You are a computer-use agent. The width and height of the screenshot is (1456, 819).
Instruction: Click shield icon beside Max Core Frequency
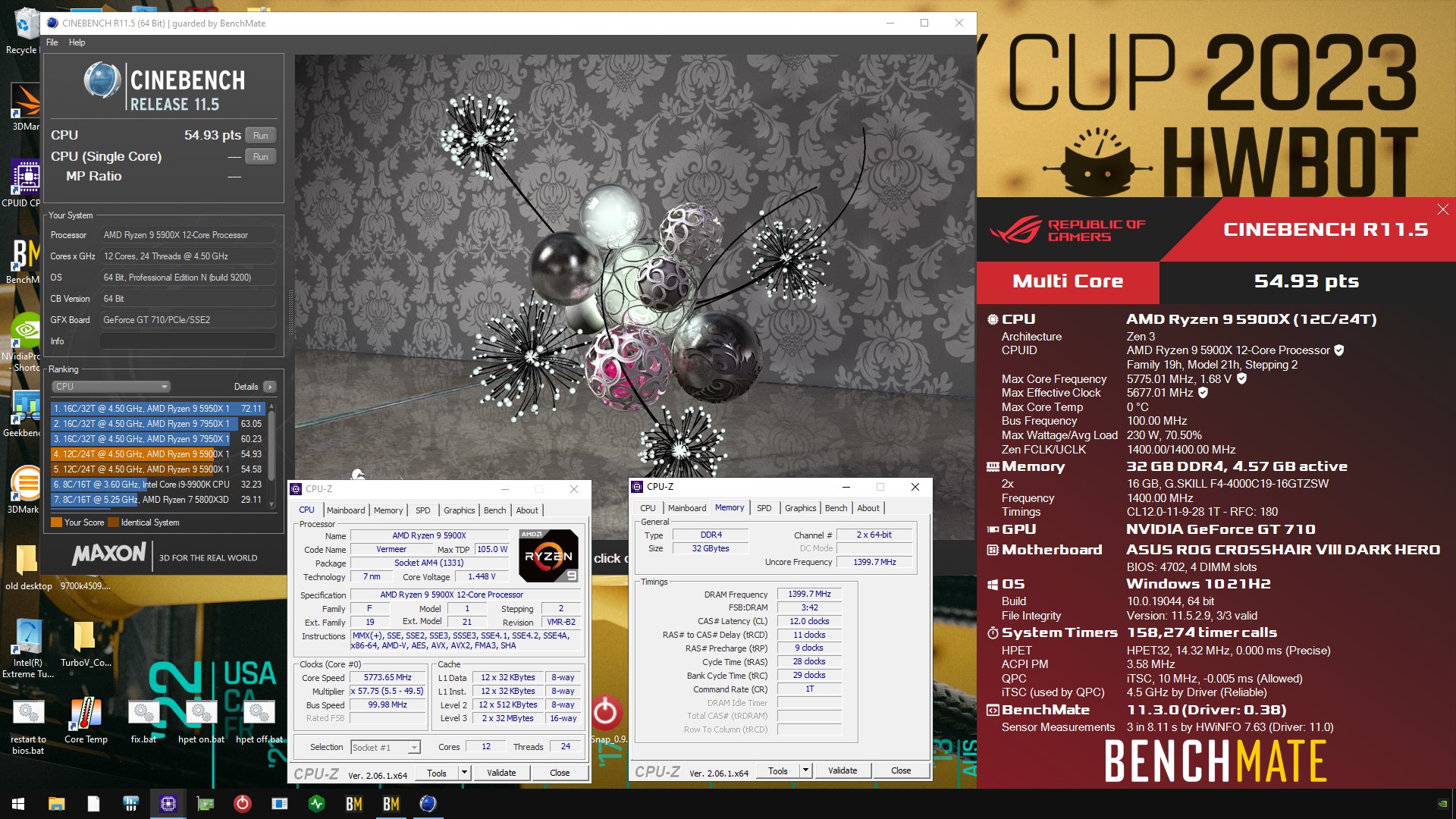[1241, 378]
